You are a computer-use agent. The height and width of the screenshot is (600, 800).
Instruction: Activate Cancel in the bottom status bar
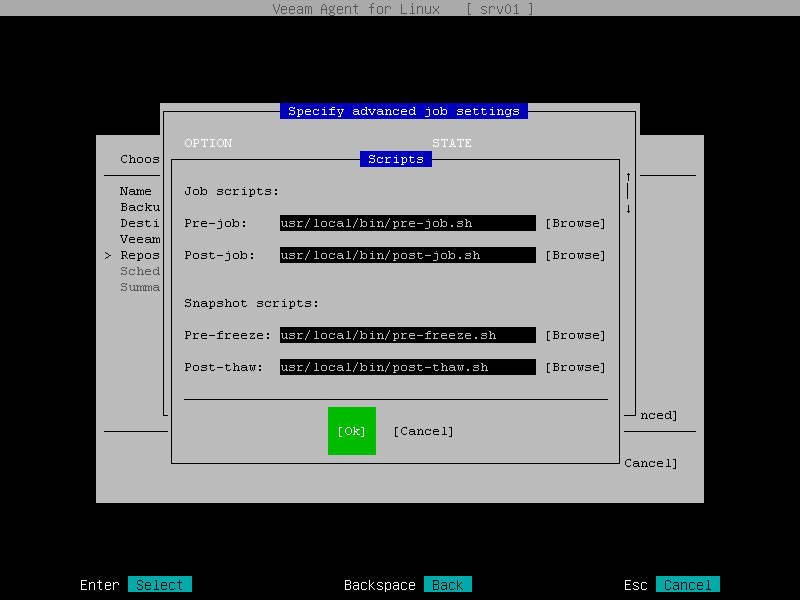point(687,584)
